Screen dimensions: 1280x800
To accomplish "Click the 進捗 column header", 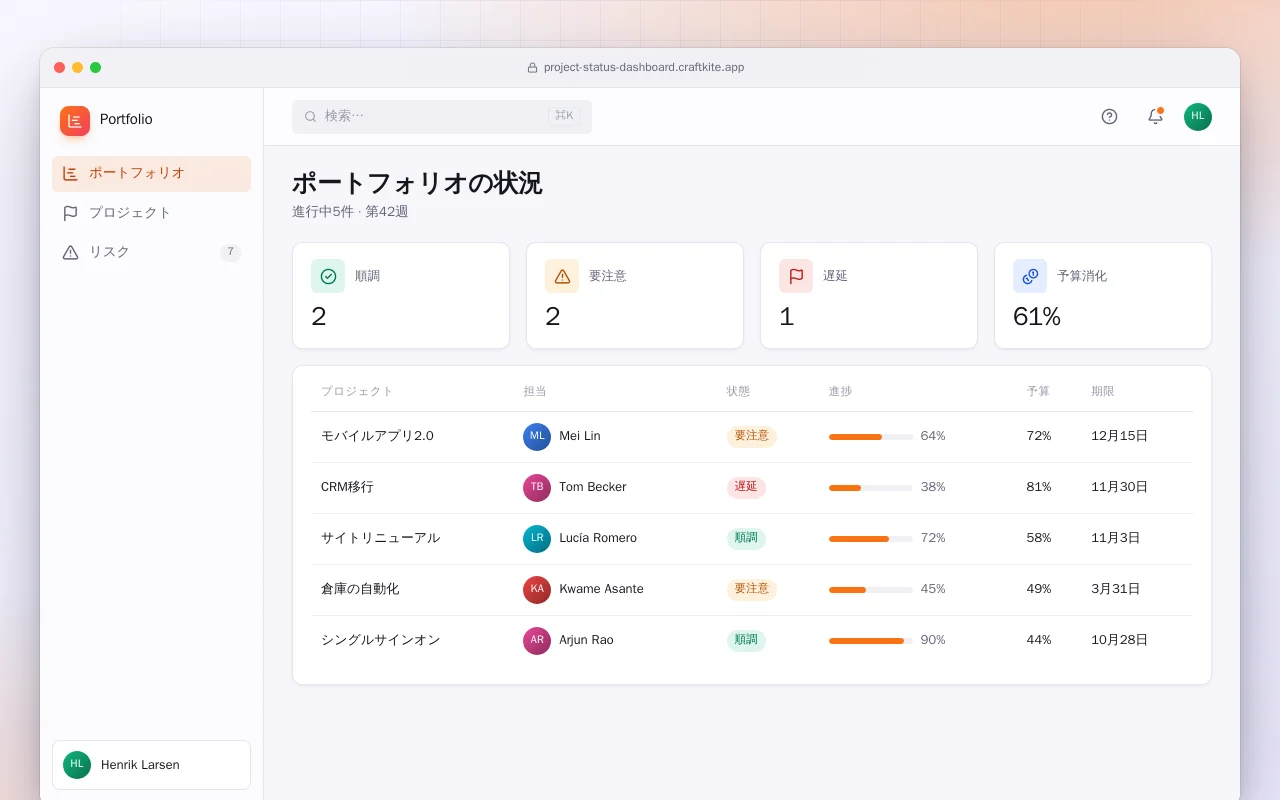I will pos(840,392).
